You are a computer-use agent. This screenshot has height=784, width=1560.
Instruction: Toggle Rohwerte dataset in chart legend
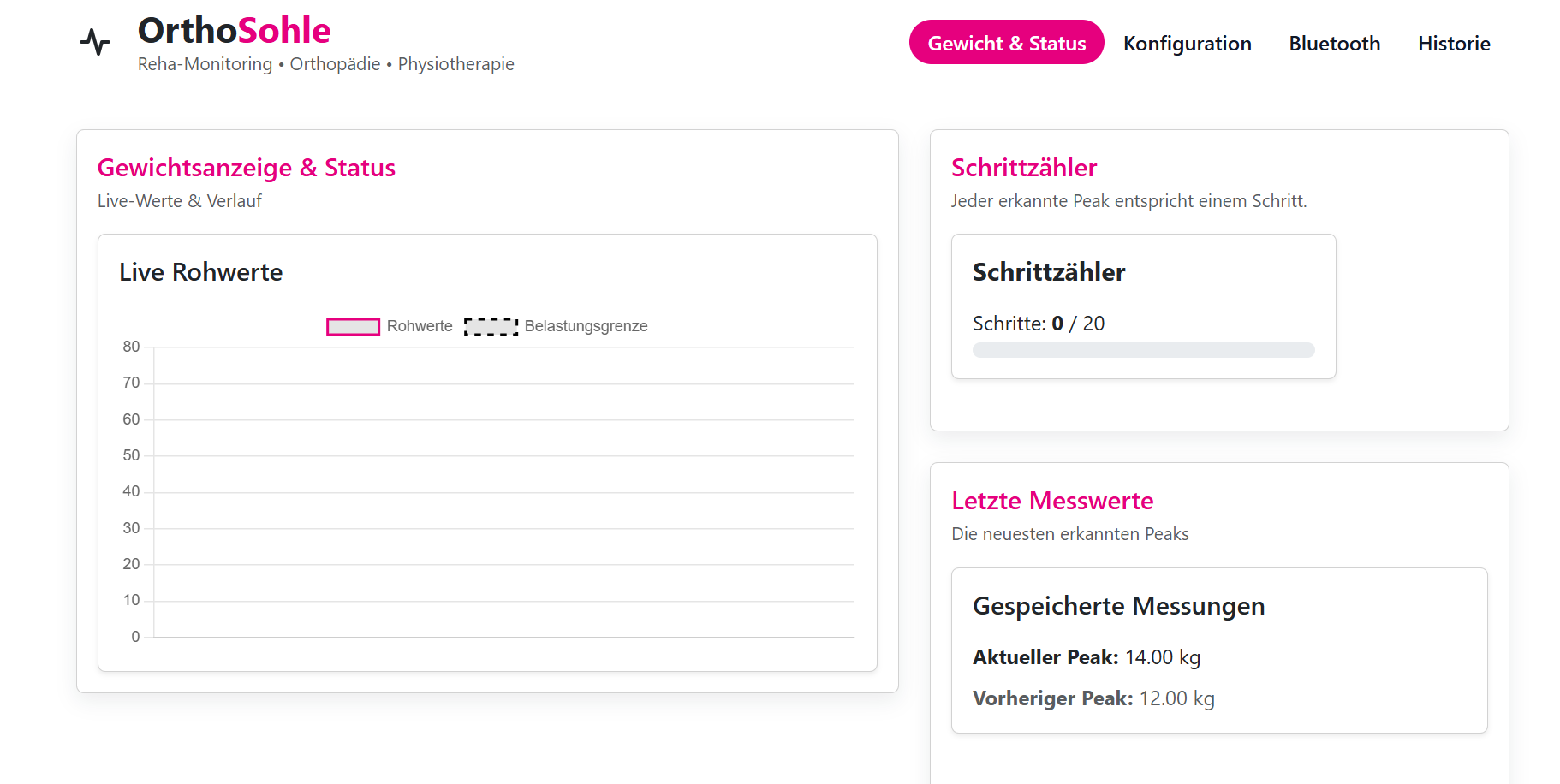click(419, 326)
